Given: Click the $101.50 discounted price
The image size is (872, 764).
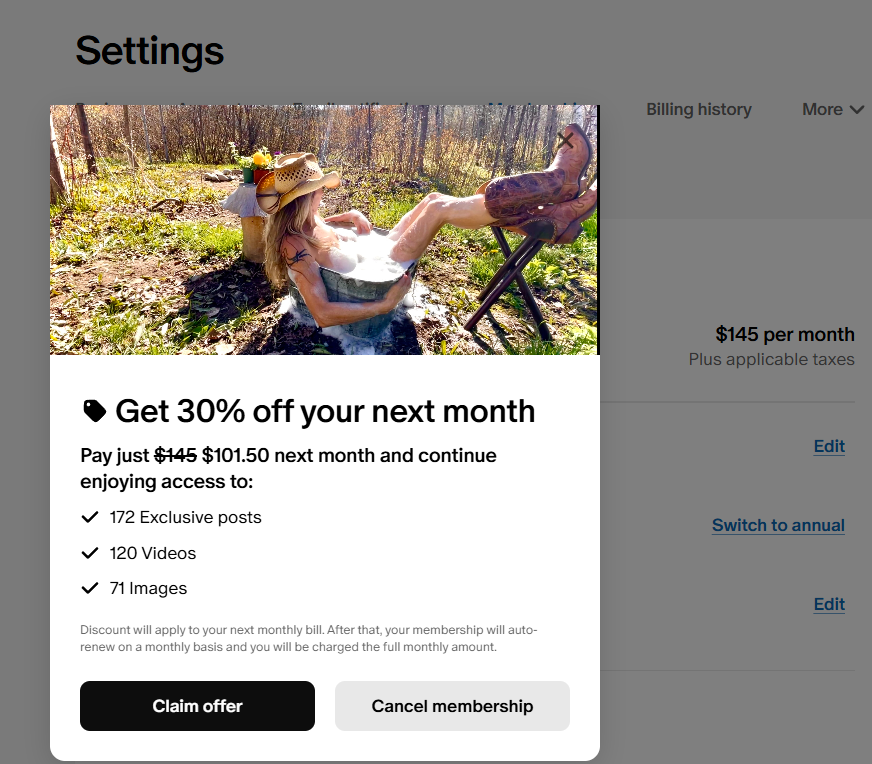Looking at the screenshot, I should click(x=235, y=456).
